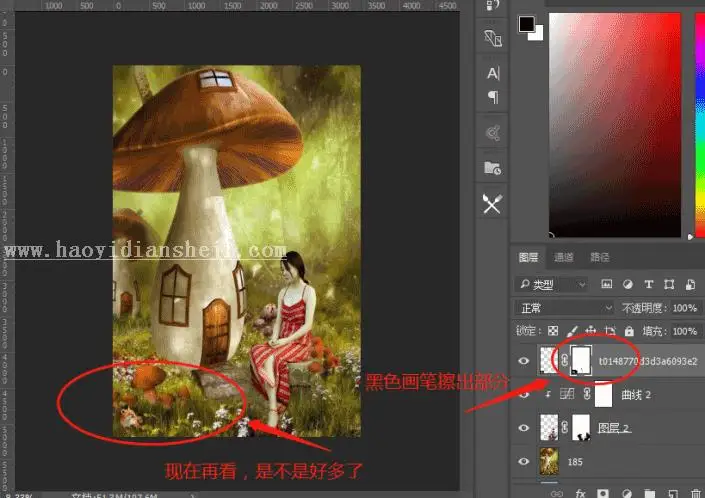
Task: Hide the 图层 2 layer
Action: tap(523, 427)
